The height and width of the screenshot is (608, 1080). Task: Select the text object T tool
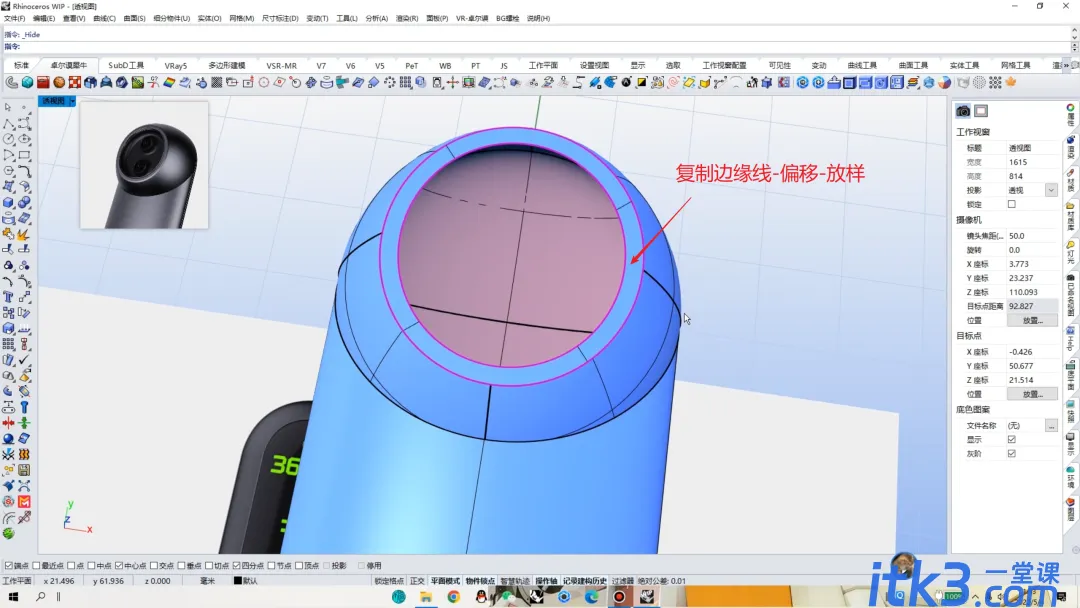8,297
